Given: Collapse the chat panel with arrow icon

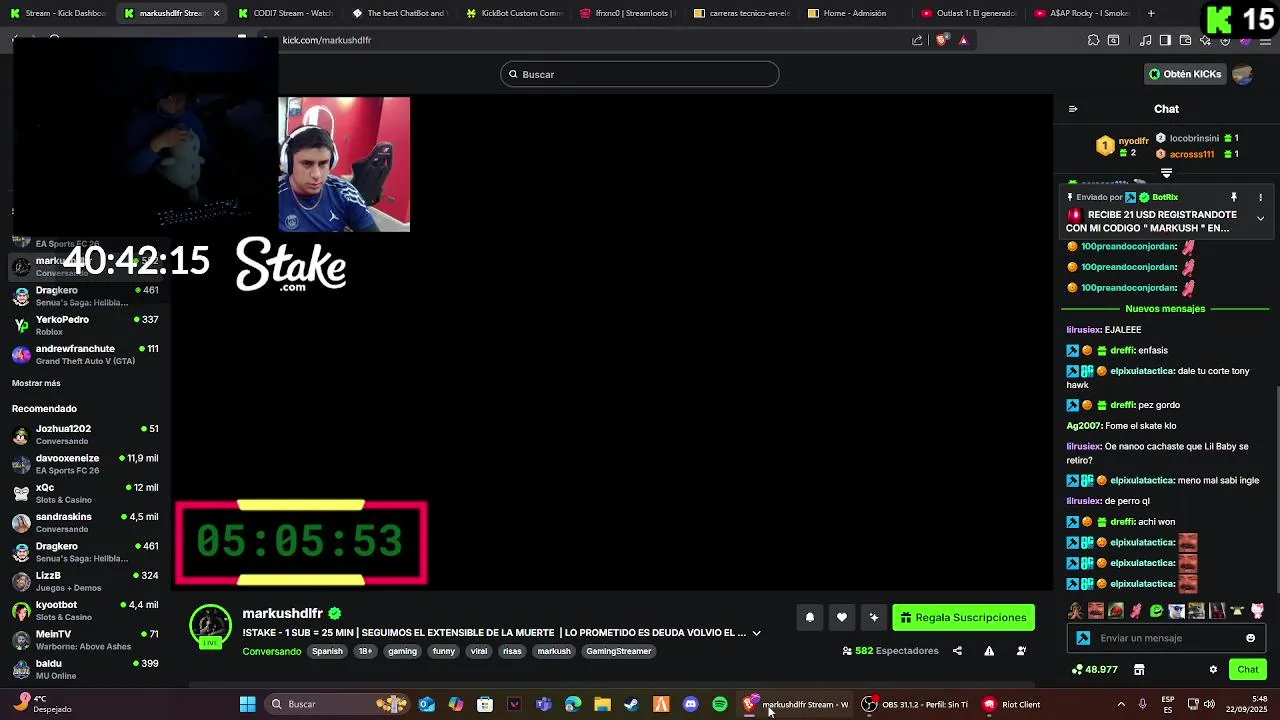Looking at the screenshot, I should tap(1073, 109).
